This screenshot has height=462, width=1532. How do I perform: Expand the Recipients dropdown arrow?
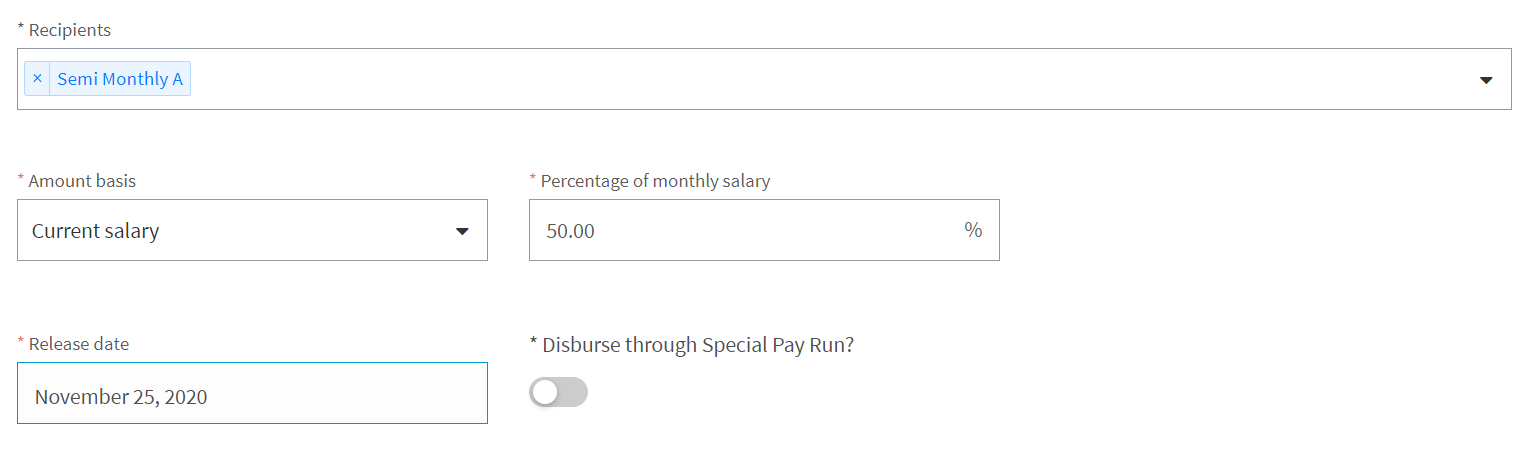tap(1486, 80)
